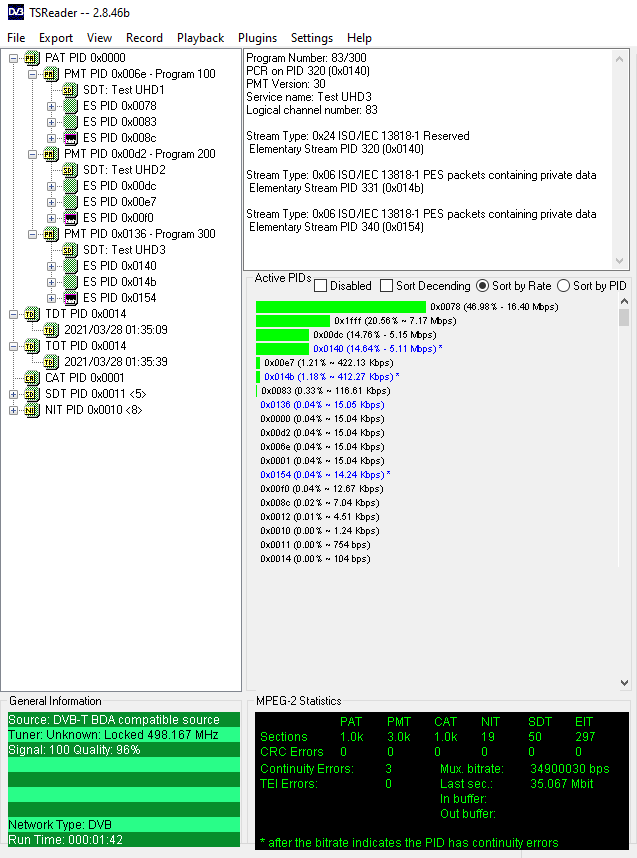Click the NIT PID 0x0010 table icon
This screenshot has width=637, height=858.
click(32, 410)
